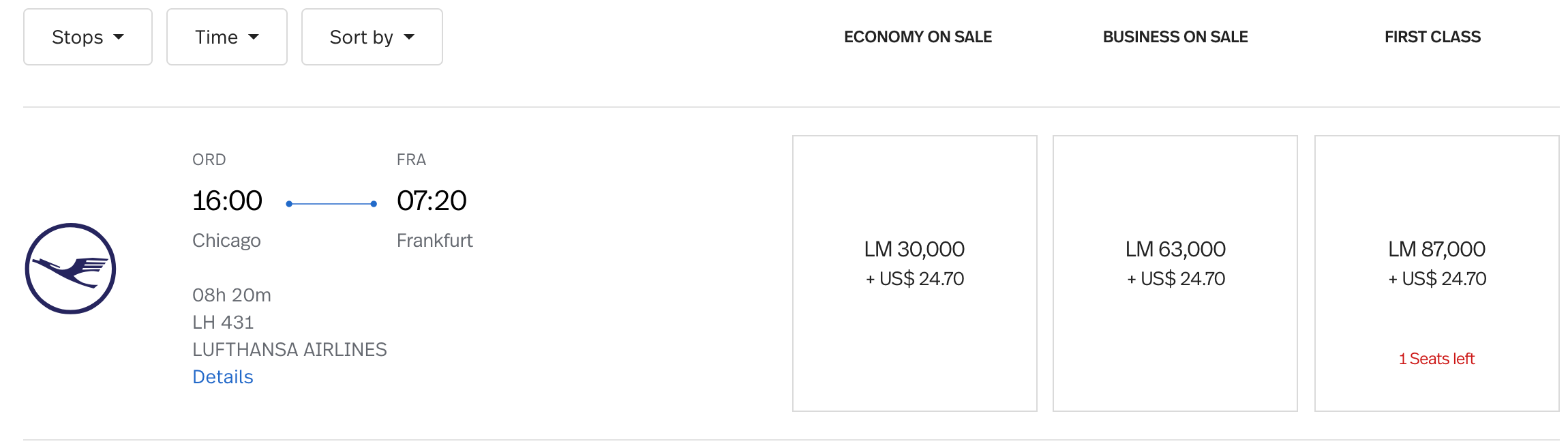1568x446 pixels.
Task: Click LUFTHANSA AIRLINES carrier name
Action: pyautogui.click(x=289, y=349)
